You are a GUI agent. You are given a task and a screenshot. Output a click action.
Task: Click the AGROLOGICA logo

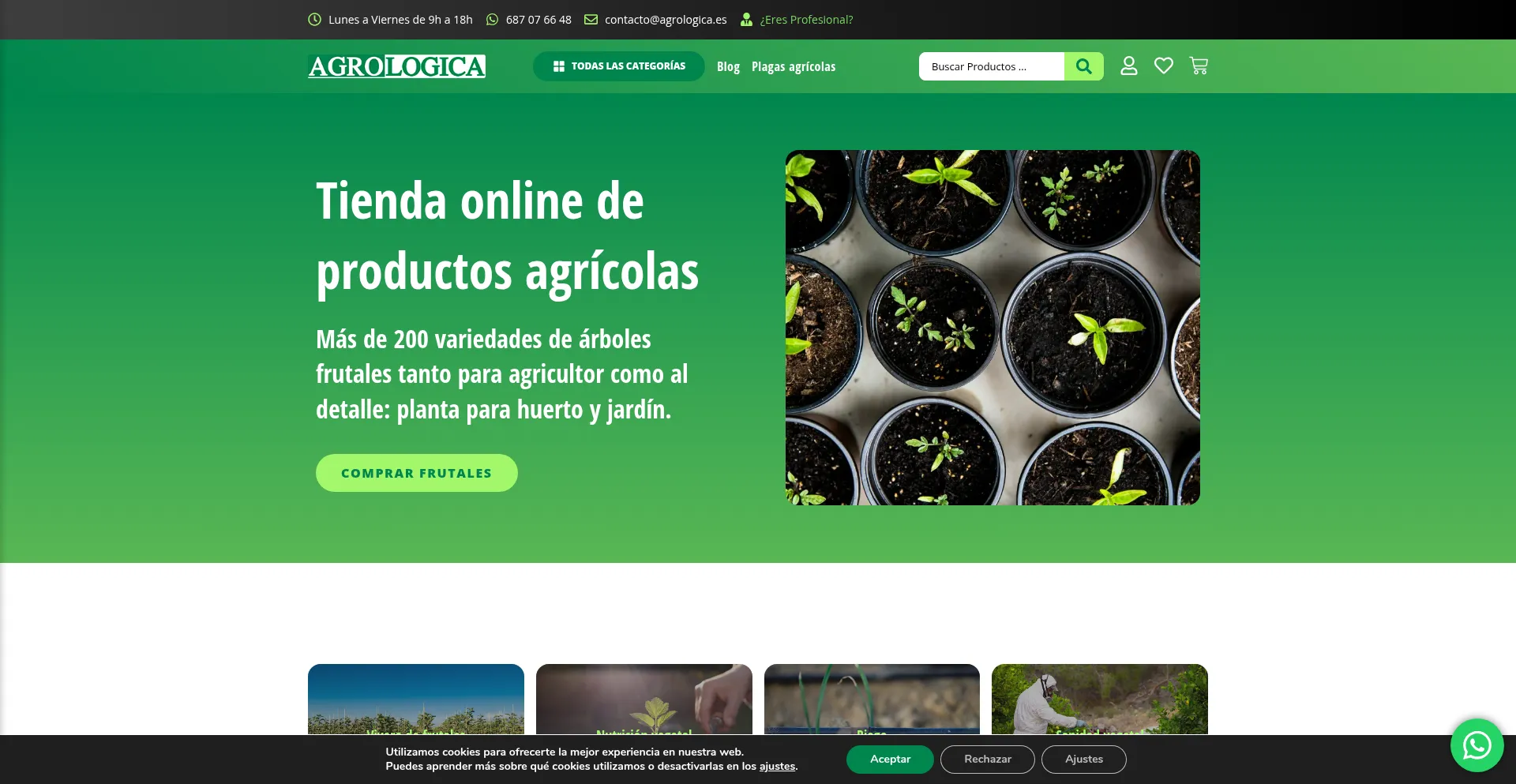[396, 66]
